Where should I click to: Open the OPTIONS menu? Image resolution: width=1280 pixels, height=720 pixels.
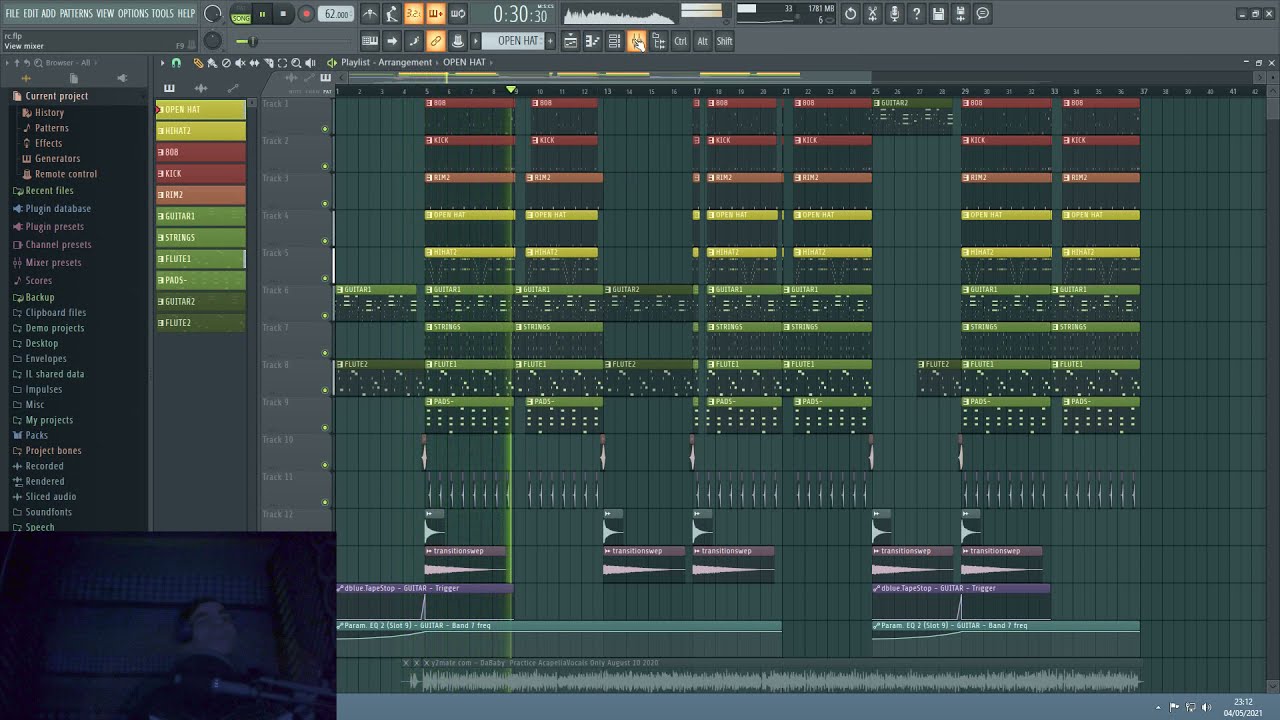coord(133,13)
